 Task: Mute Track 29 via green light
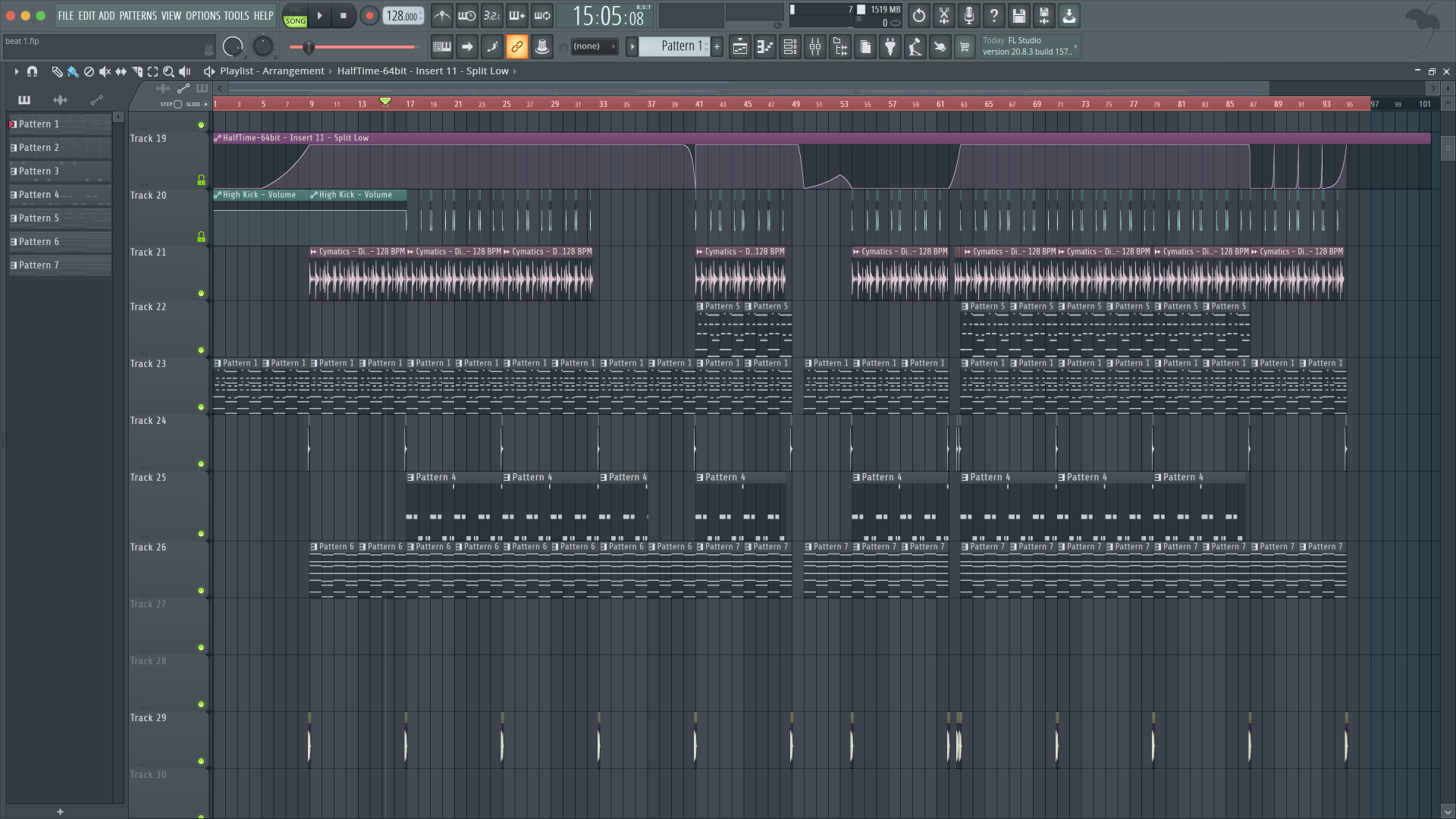coord(201,761)
